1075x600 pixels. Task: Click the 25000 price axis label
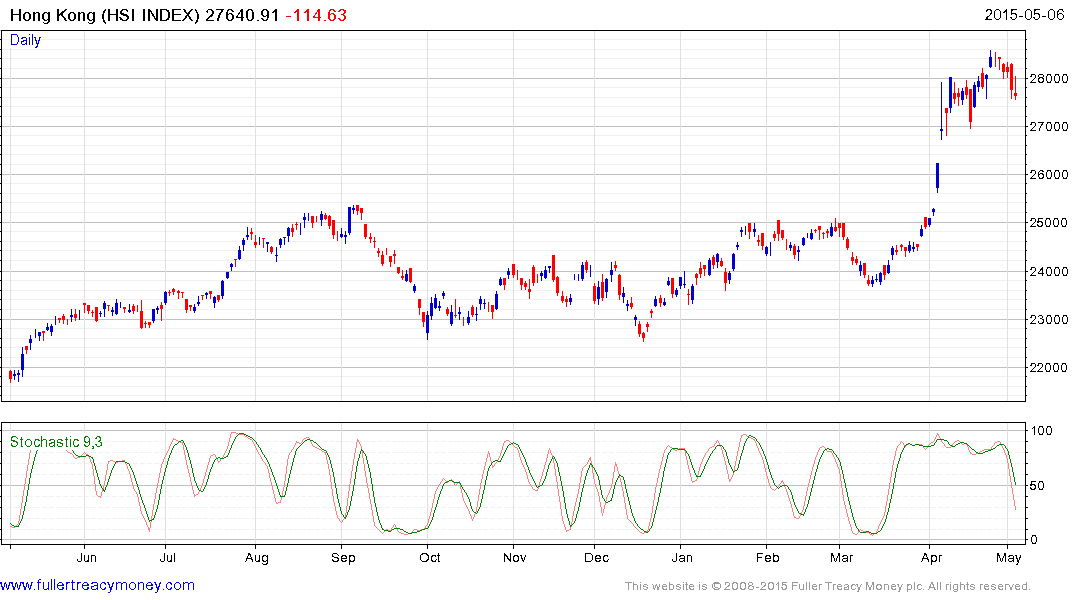(1049, 223)
